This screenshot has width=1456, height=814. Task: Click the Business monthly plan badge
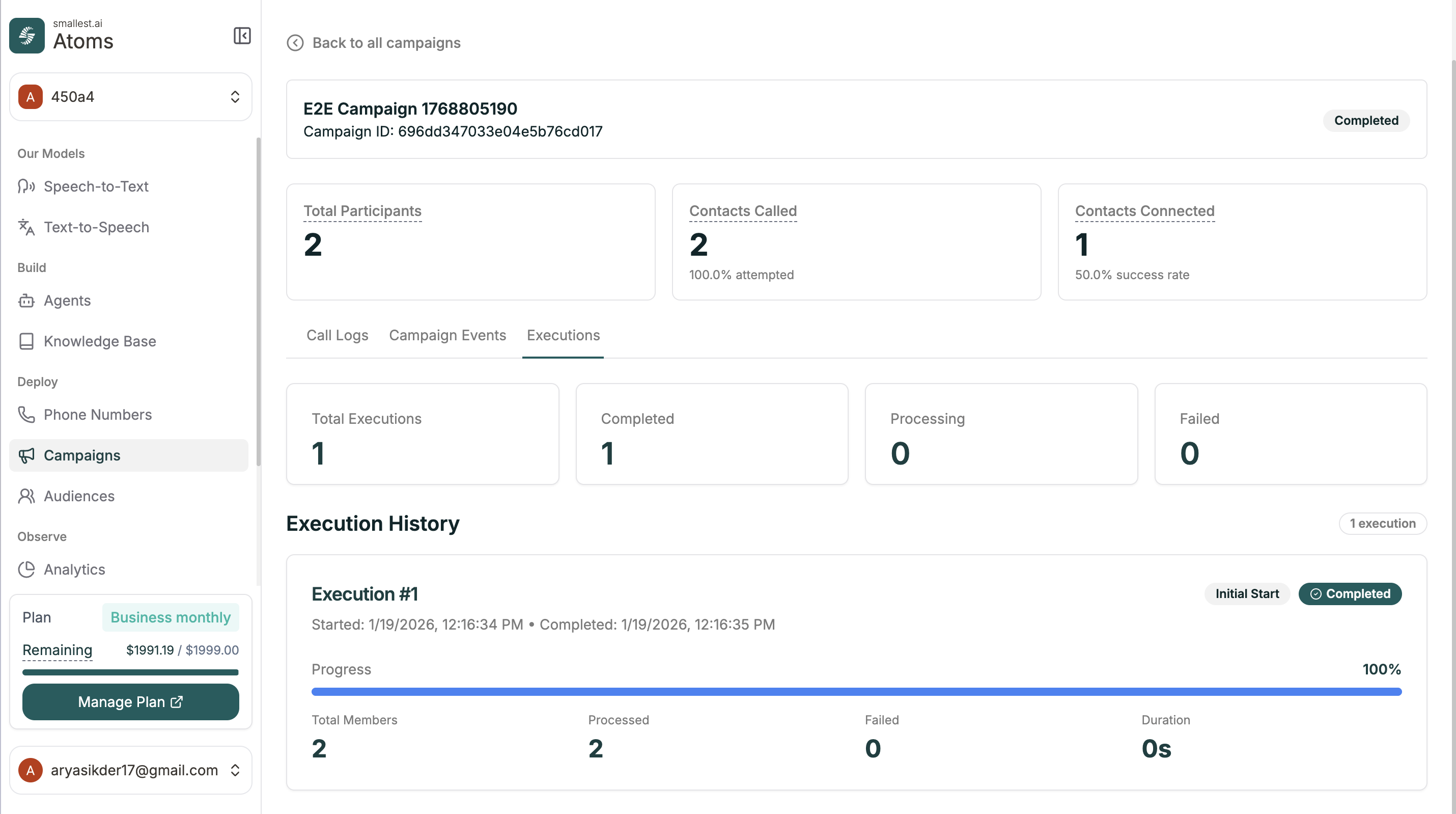tap(170, 617)
